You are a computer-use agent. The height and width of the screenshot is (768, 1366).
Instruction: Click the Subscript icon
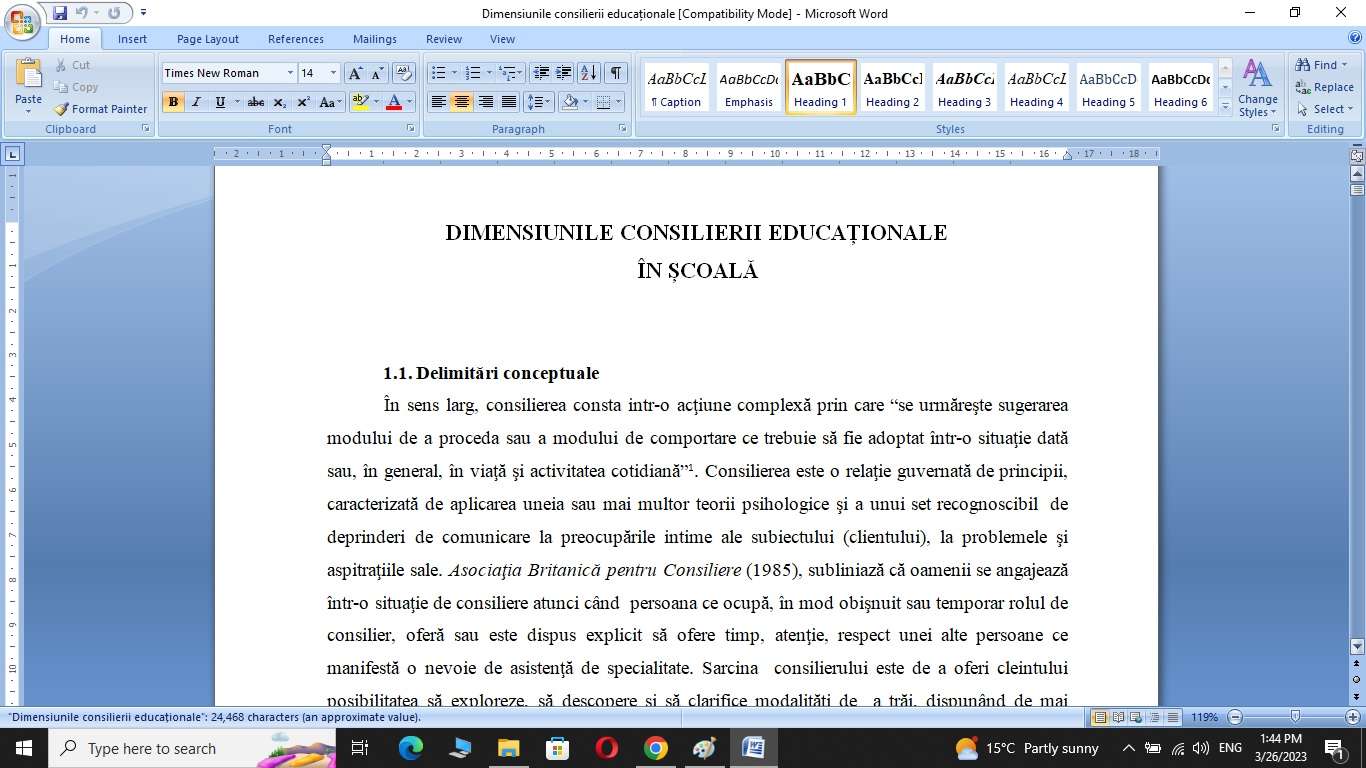[x=280, y=102]
